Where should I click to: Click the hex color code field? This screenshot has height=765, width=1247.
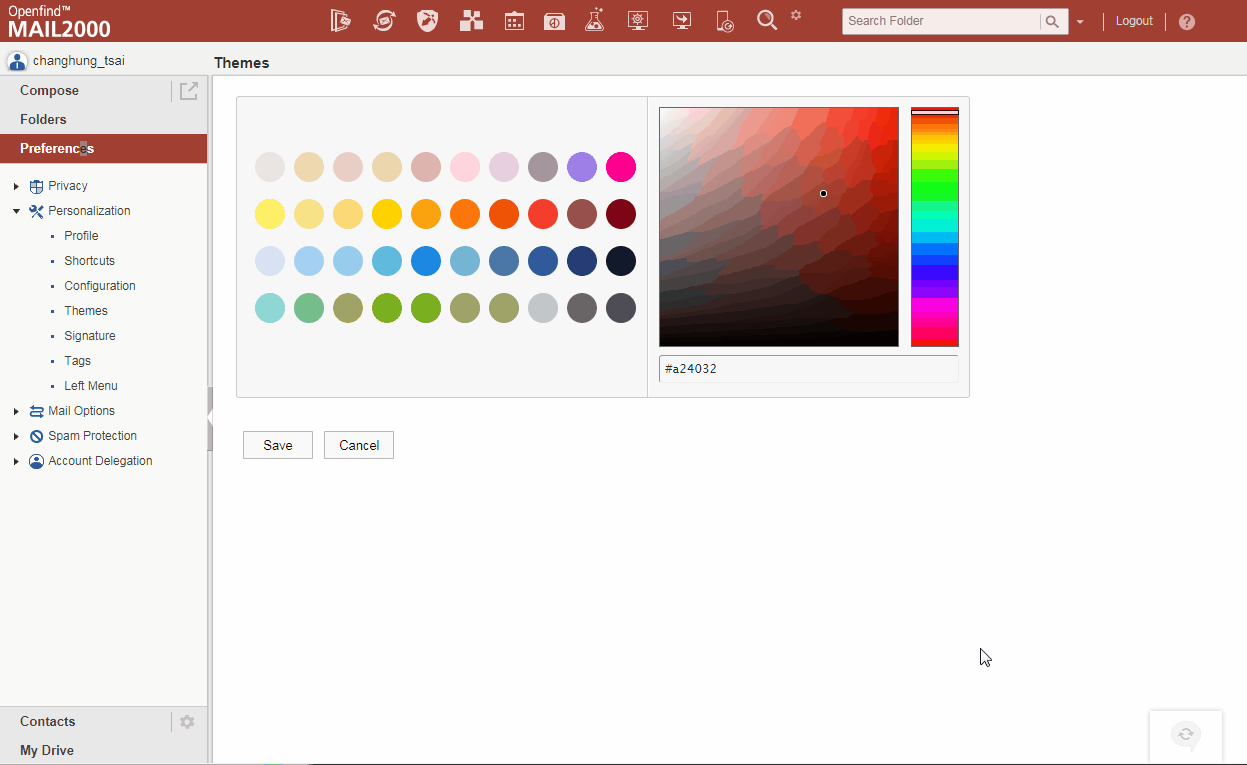click(808, 369)
